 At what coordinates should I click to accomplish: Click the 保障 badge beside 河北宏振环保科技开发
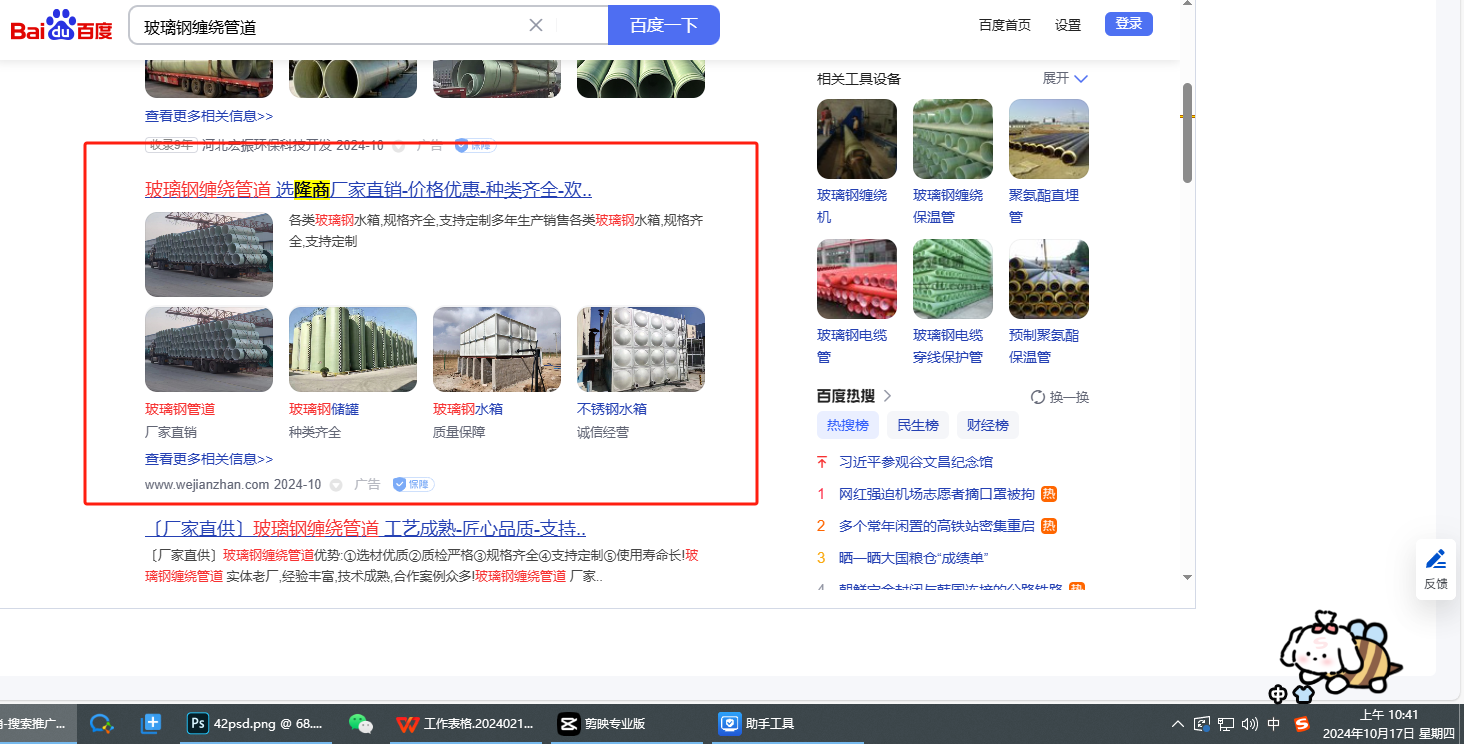(475, 145)
